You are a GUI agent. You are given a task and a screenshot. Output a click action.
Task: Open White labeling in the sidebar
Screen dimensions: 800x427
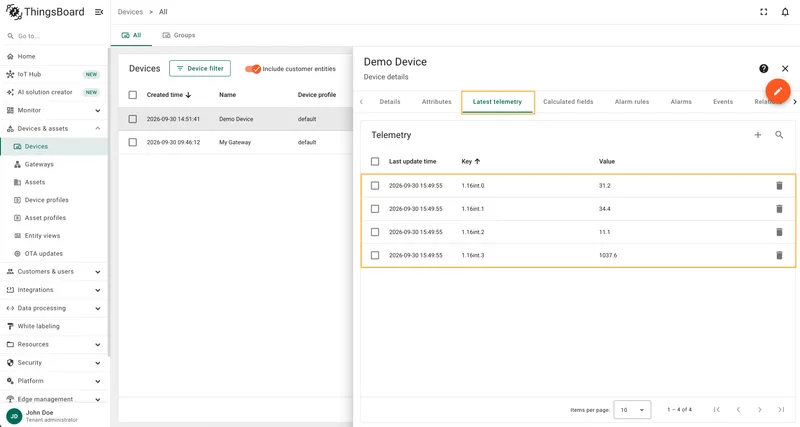pyautogui.click(x=54, y=326)
